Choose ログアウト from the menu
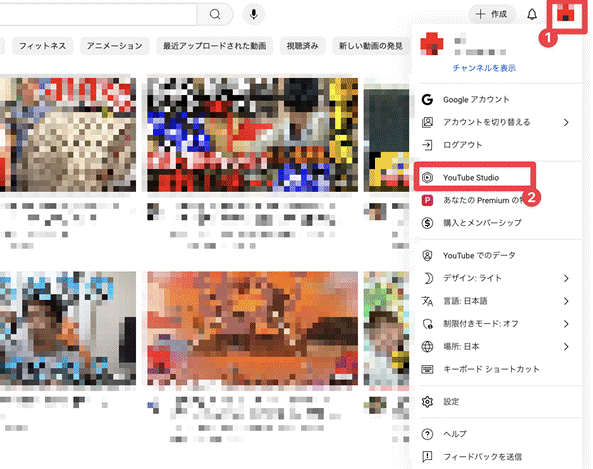The height and width of the screenshot is (469, 593). pos(463,145)
